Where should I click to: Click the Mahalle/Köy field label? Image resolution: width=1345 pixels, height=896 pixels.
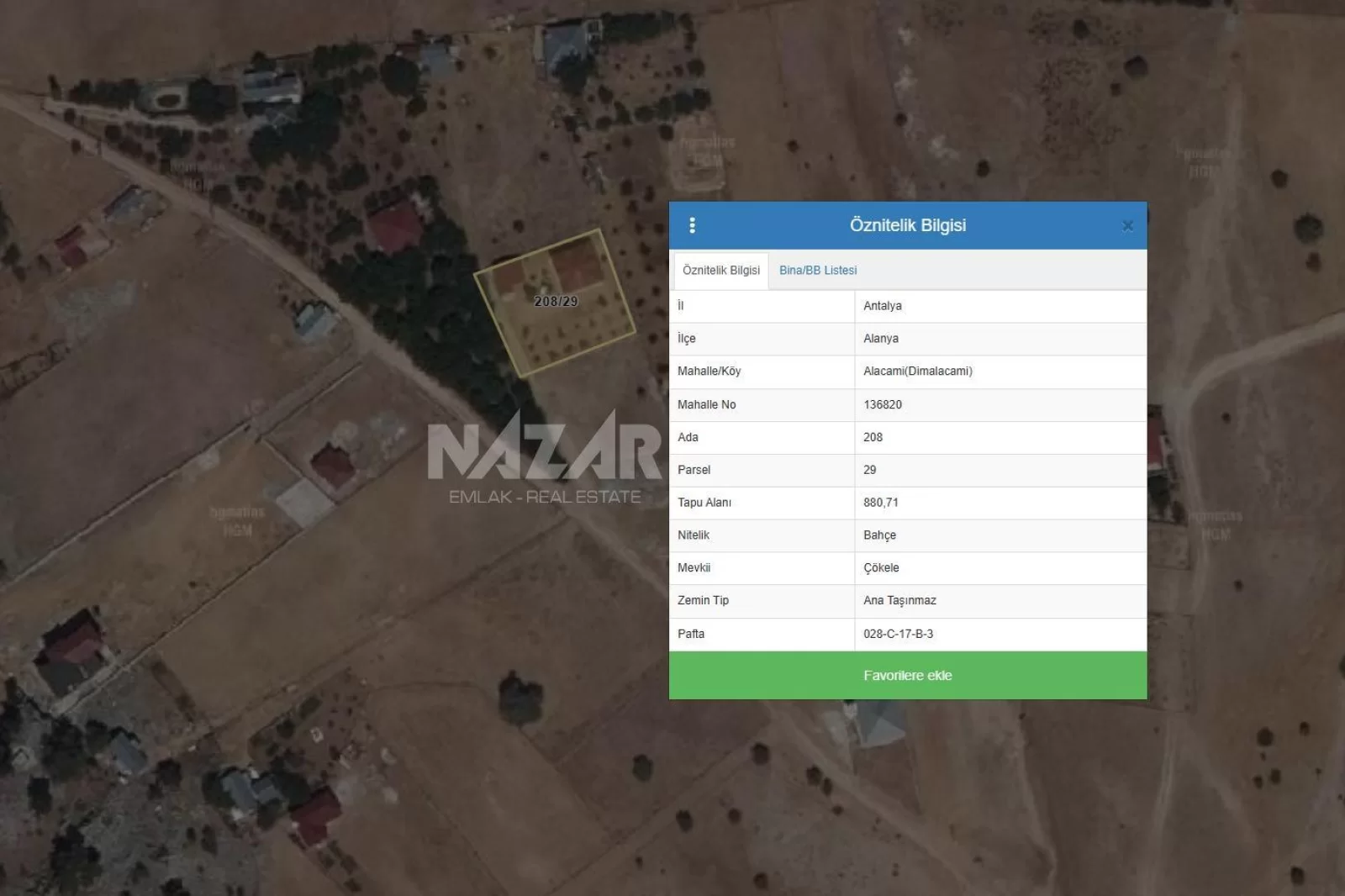709,372
